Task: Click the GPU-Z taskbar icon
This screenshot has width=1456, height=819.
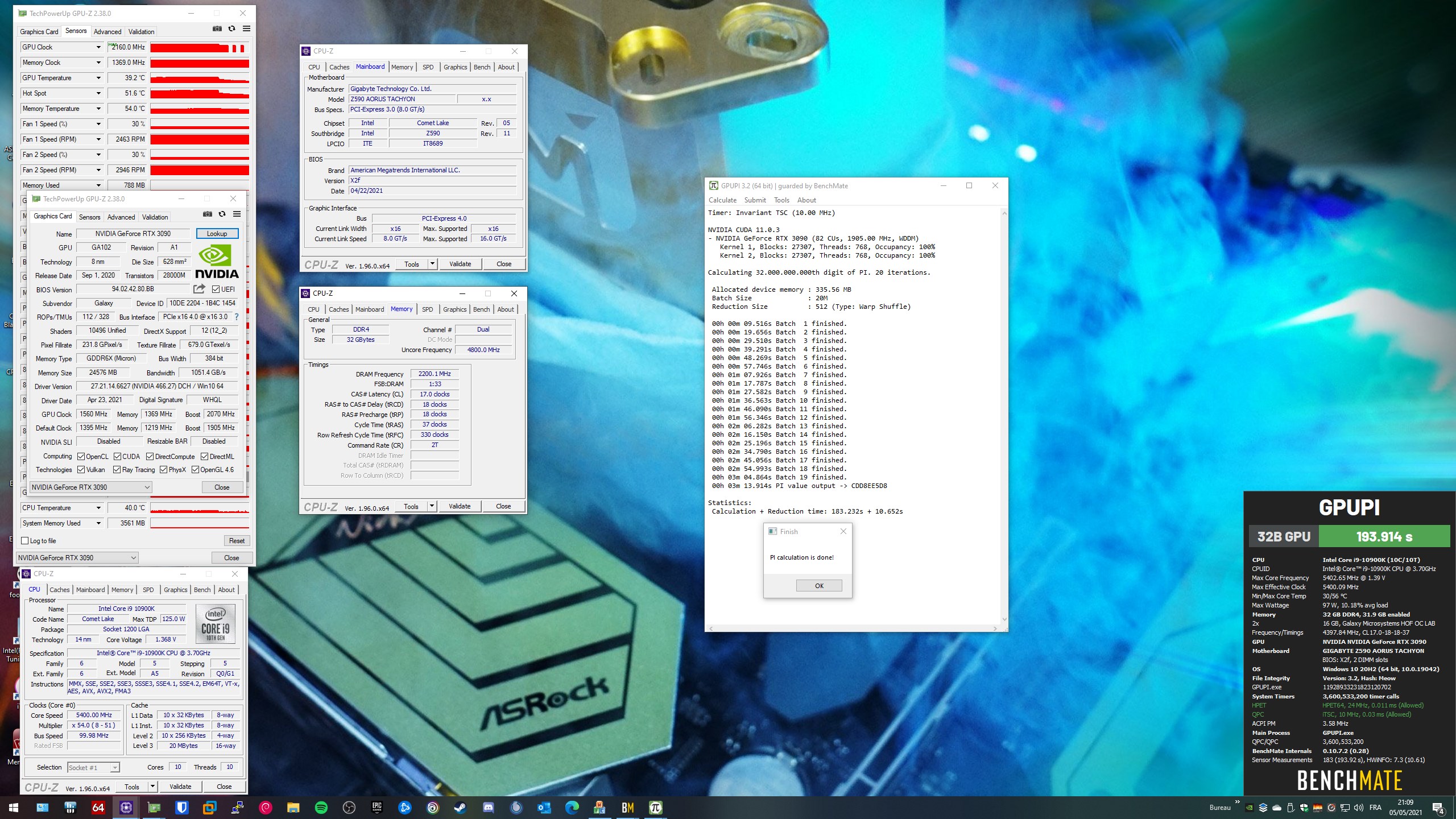Action: [x=154, y=808]
